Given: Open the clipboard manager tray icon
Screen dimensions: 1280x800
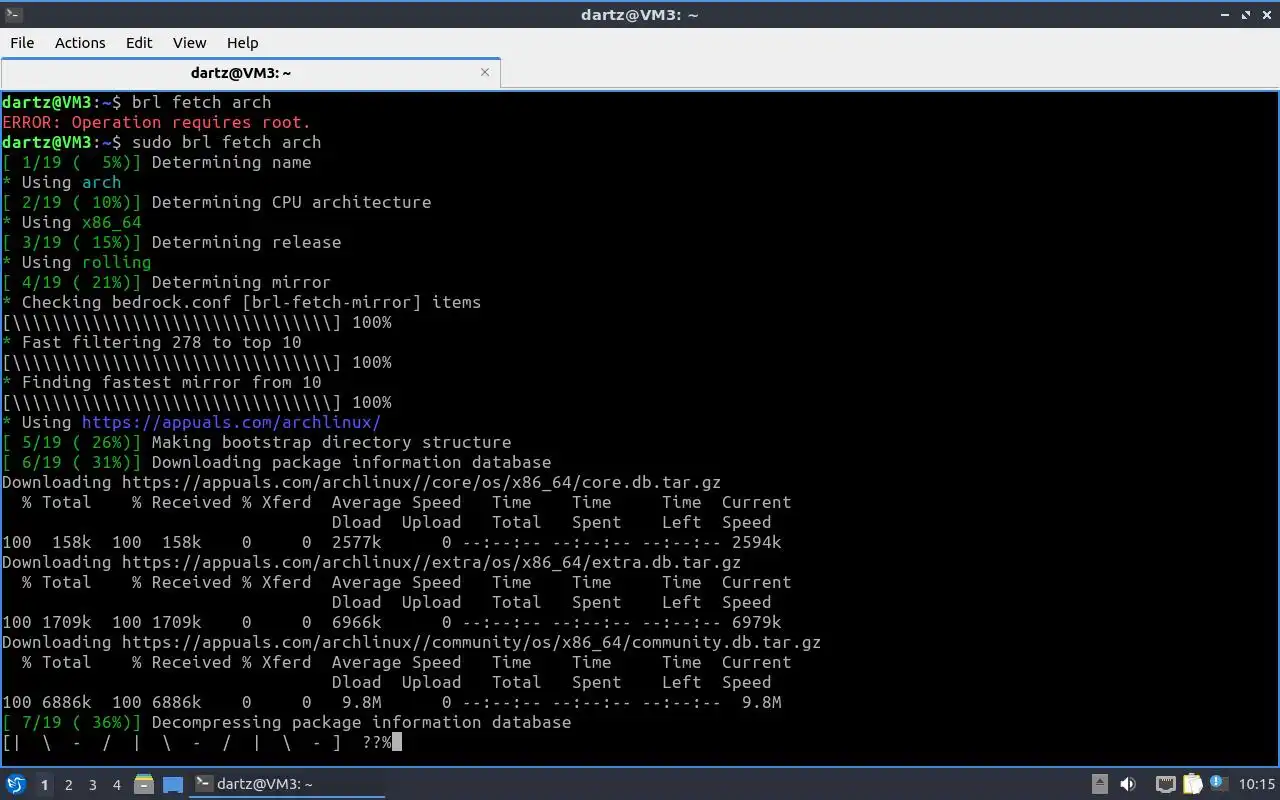Looking at the screenshot, I should (x=1192, y=784).
